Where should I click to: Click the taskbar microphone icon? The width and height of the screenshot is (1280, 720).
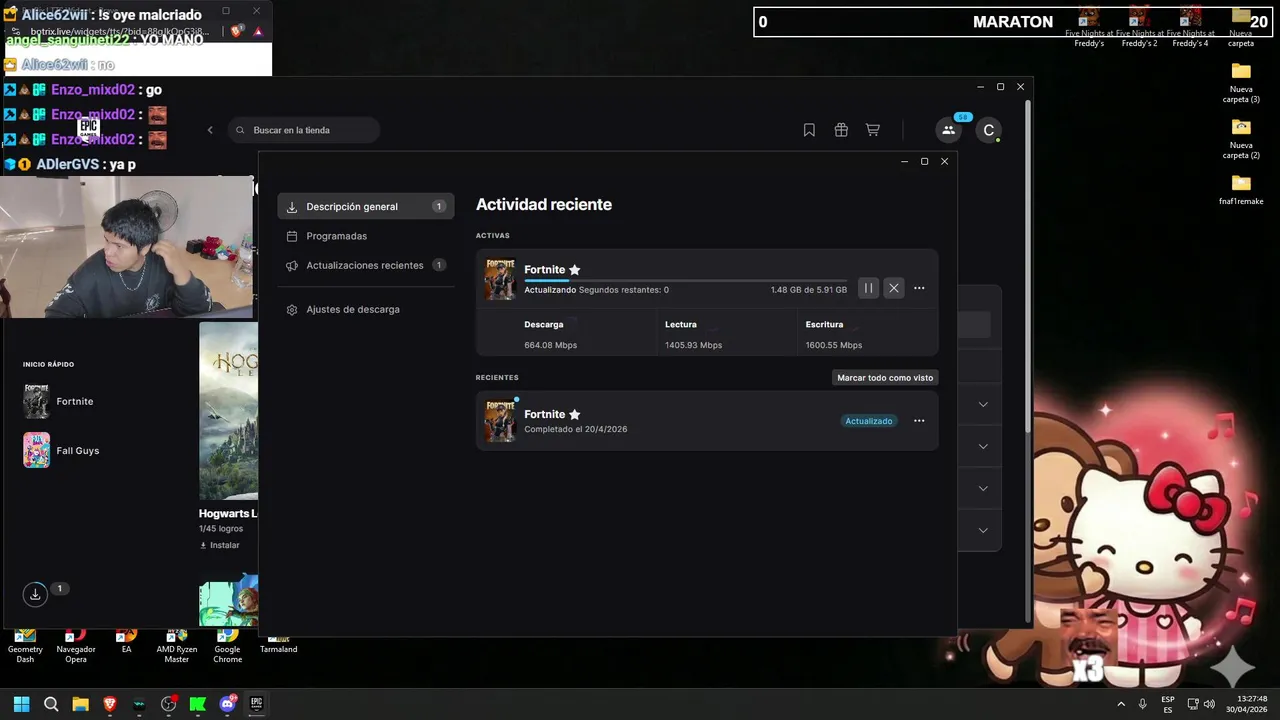pyautogui.click(x=1142, y=704)
